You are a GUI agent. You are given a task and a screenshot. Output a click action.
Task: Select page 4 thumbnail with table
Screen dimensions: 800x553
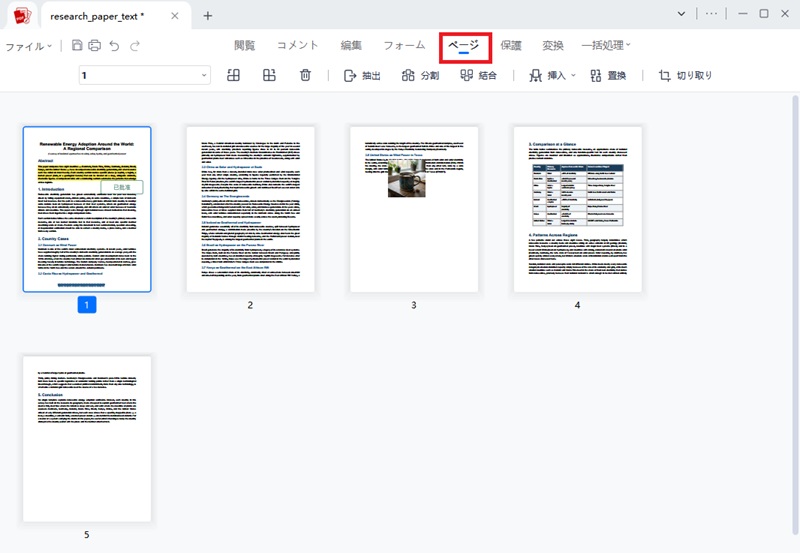578,209
